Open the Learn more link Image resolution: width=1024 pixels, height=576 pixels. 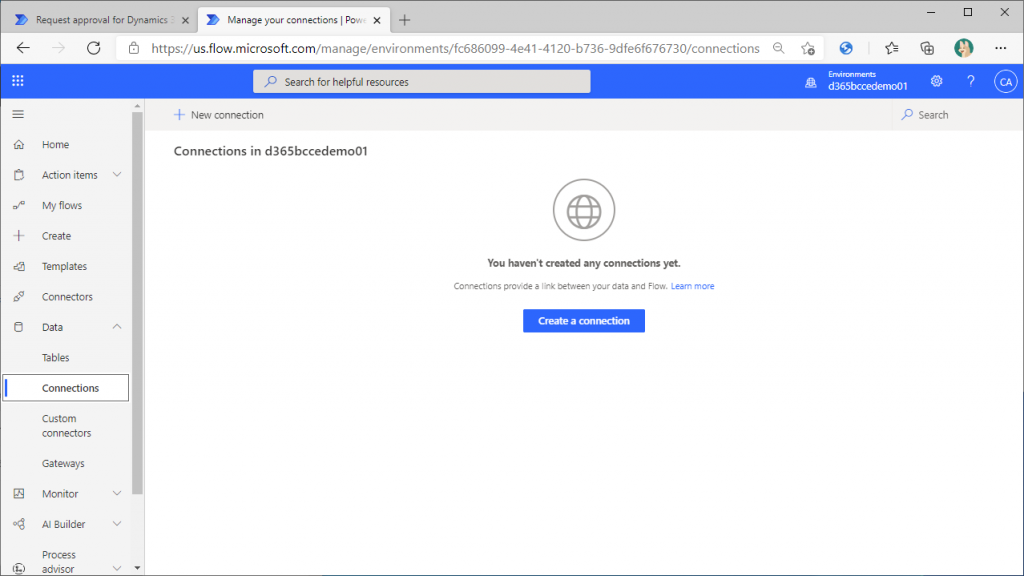692,286
